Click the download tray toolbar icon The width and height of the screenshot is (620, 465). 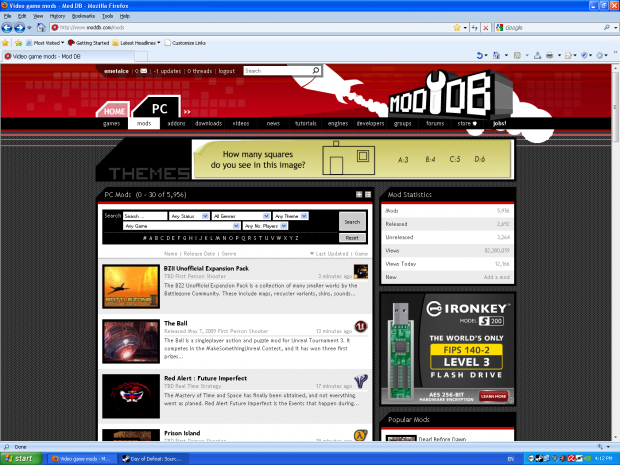pos(537,55)
